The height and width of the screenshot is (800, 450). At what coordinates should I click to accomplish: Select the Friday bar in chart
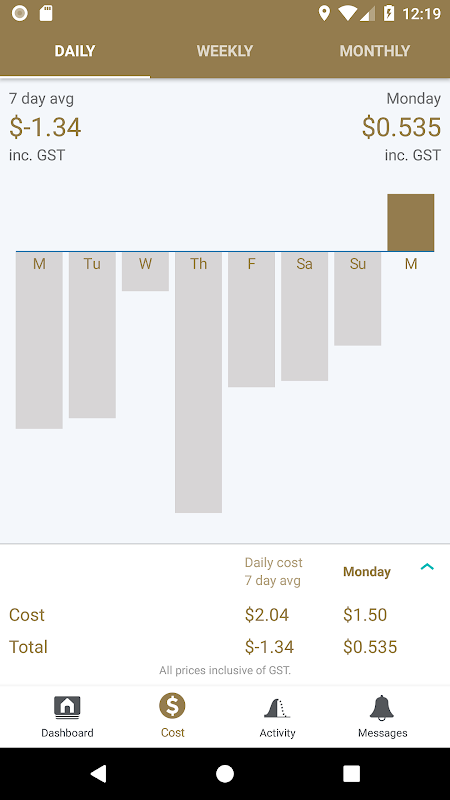(252, 319)
